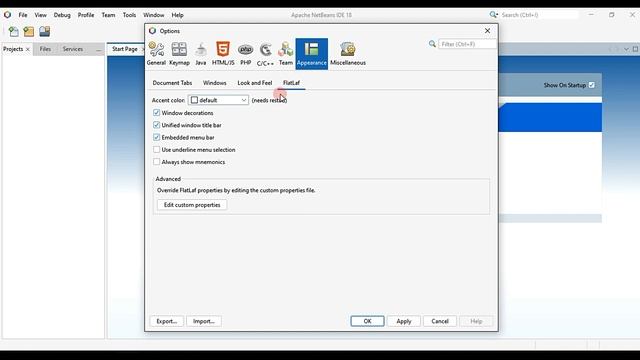
Task: Open the Tools menu
Action: click(x=129, y=15)
